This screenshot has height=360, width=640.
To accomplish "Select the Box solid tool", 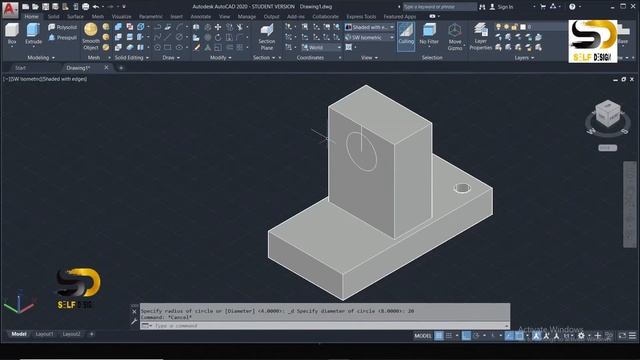I will pyautogui.click(x=12, y=34).
